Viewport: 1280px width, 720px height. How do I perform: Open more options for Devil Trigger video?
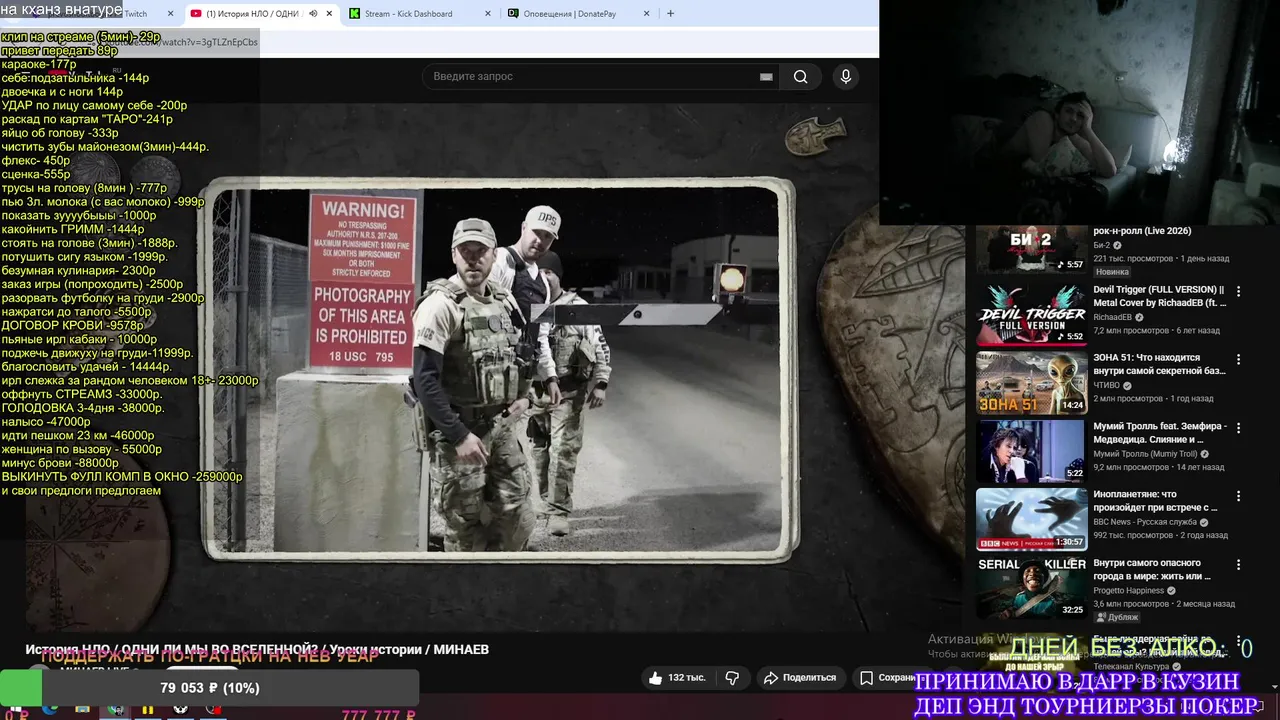coord(1238,292)
